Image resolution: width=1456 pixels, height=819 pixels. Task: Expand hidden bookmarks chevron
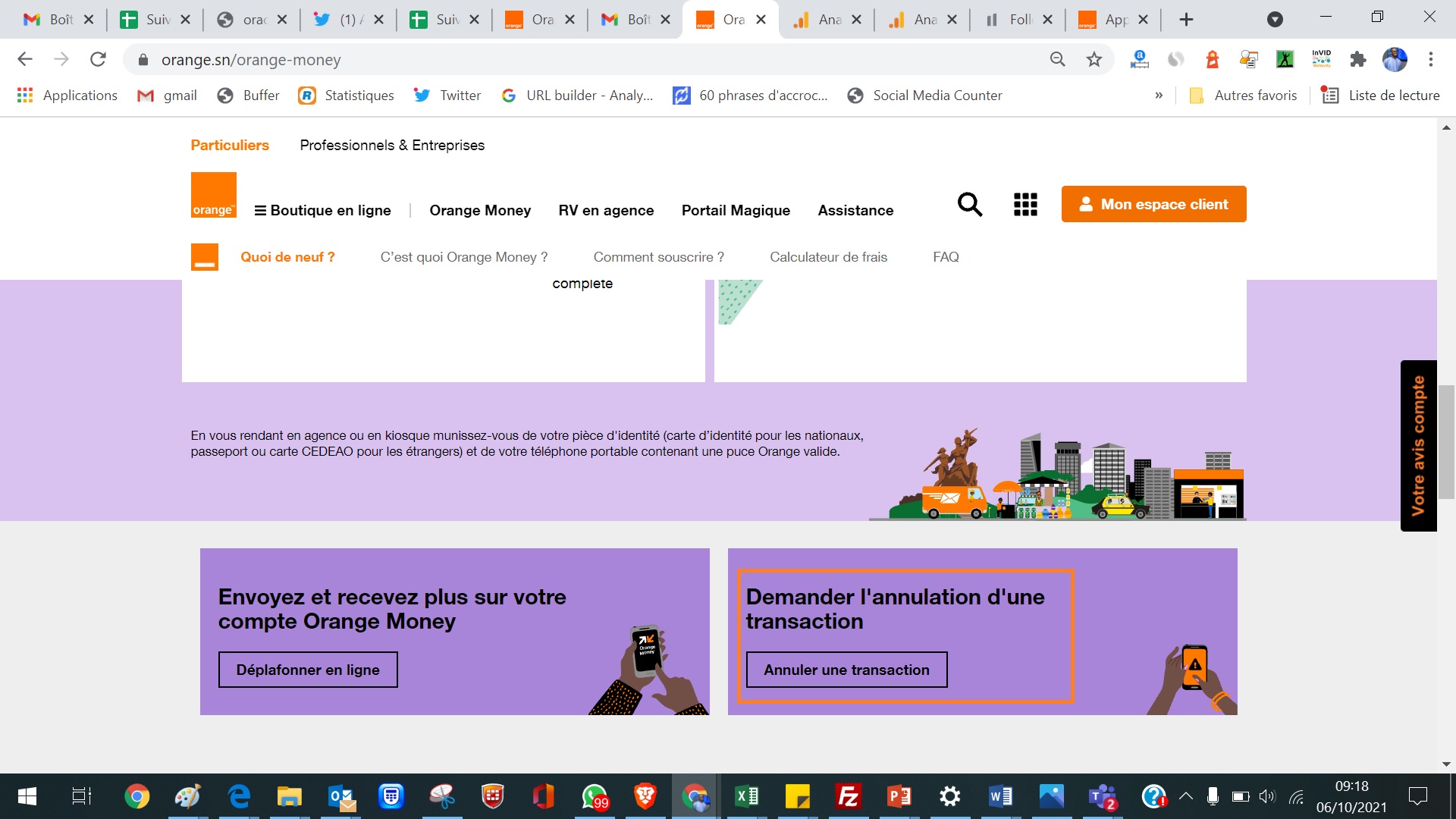tap(1159, 96)
